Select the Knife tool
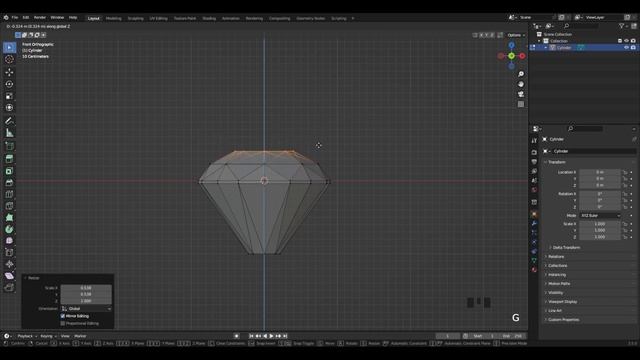640x360 pixels. click(x=9, y=206)
